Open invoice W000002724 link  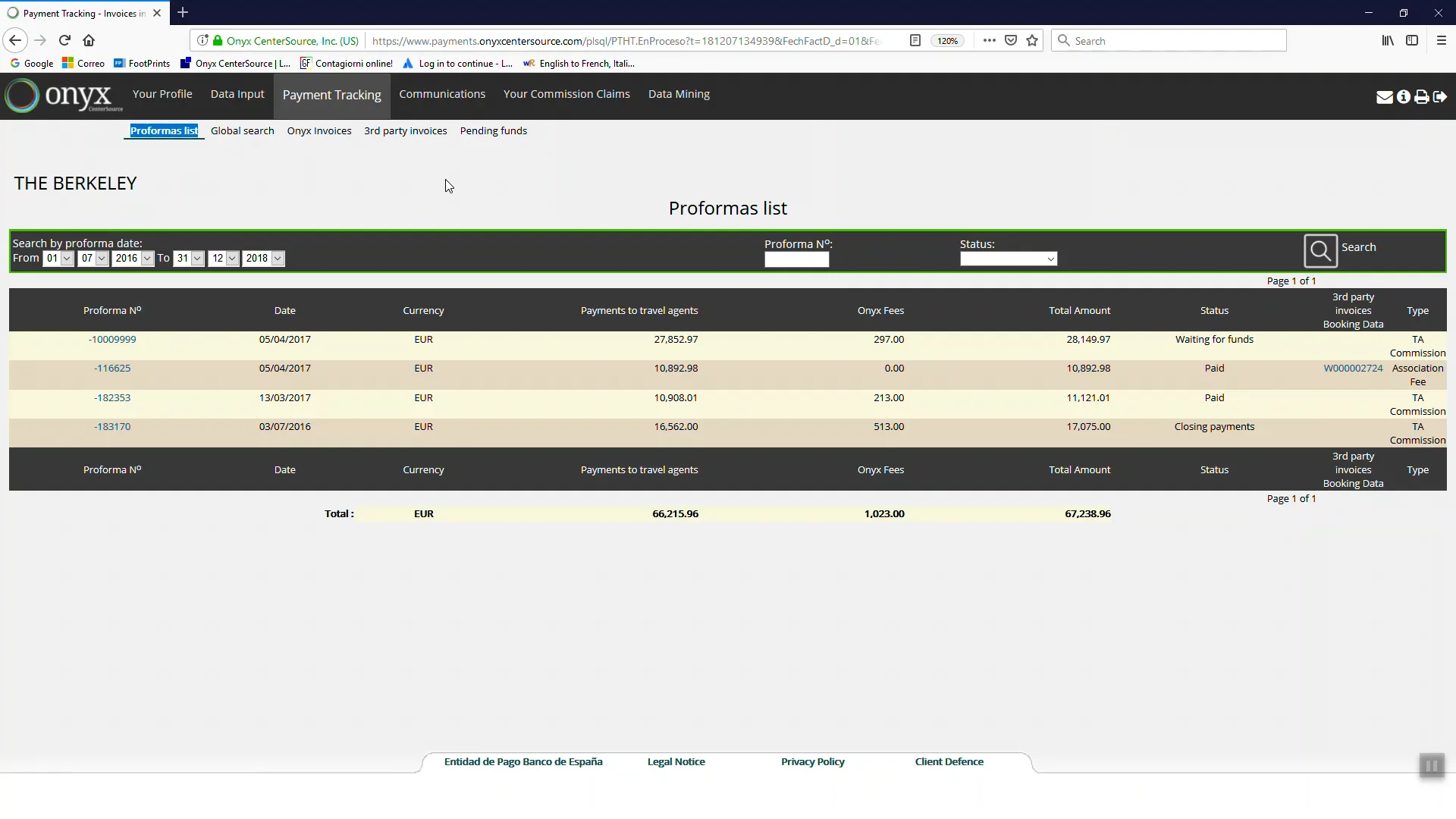[x=1353, y=369]
